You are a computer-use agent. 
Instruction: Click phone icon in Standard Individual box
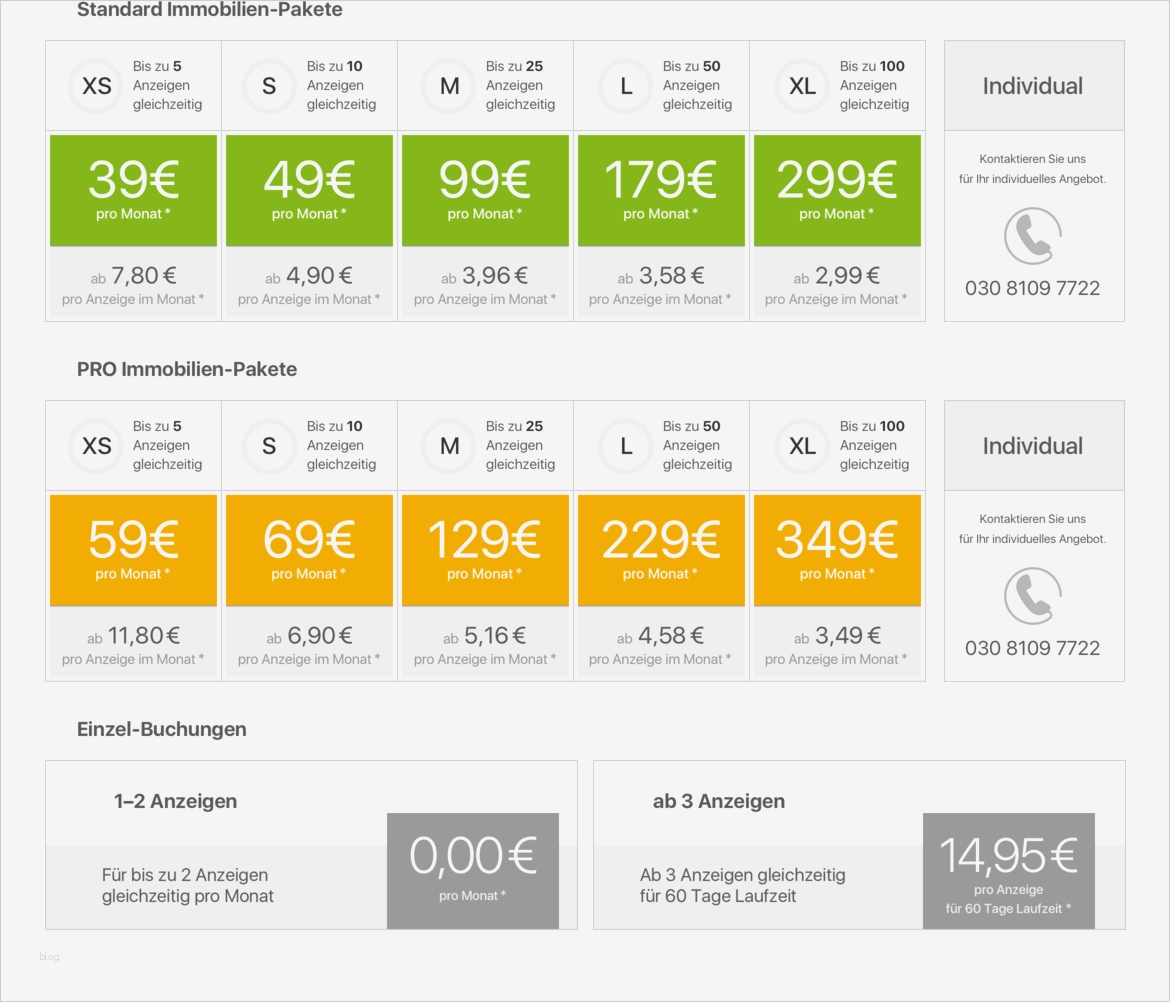(1033, 237)
